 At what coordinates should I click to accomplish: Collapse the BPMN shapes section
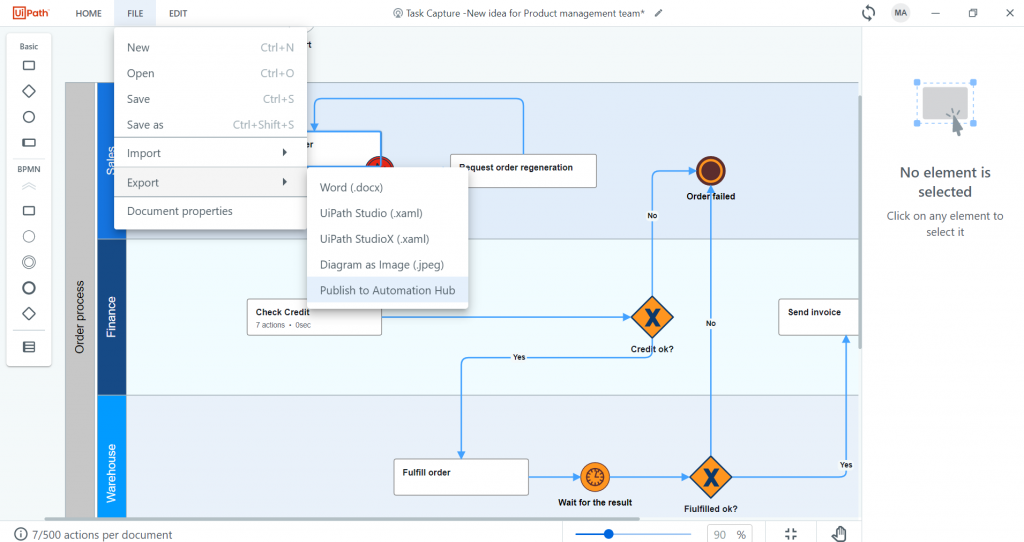(x=29, y=187)
